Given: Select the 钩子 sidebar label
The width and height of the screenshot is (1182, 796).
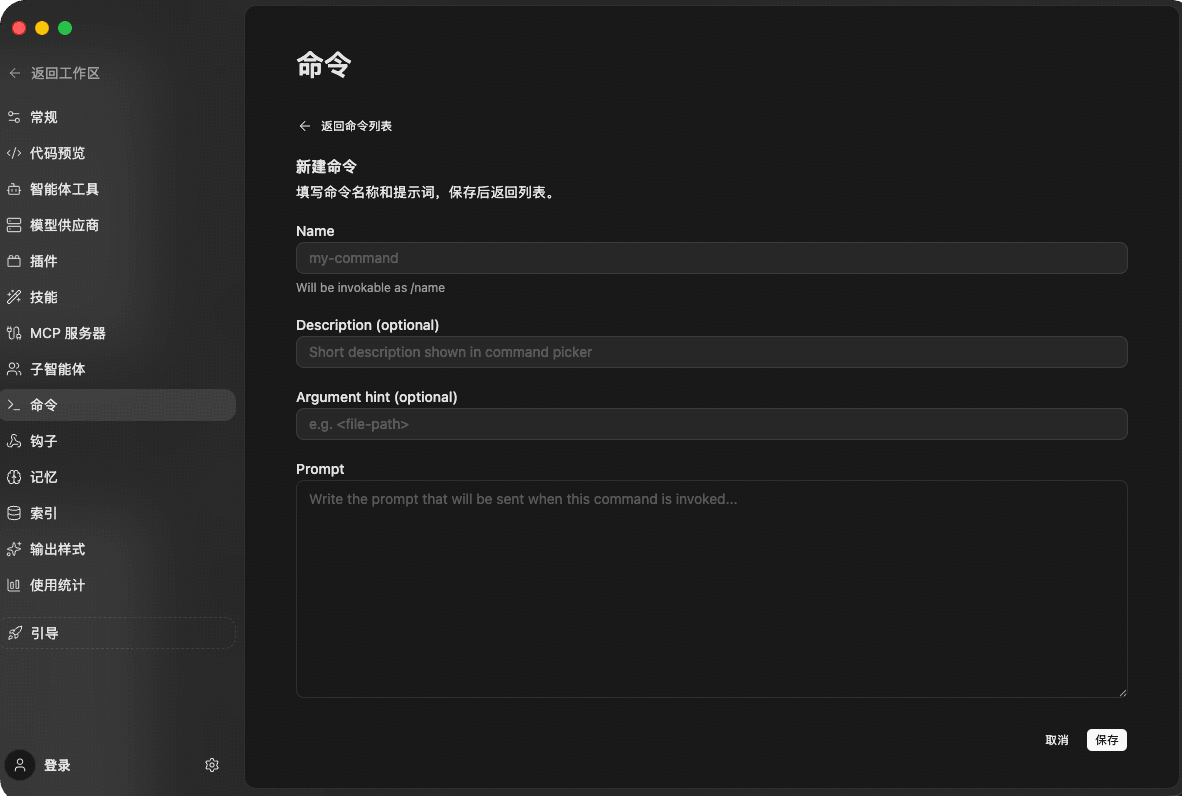Looking at the screenshot, I should [44, 441].
